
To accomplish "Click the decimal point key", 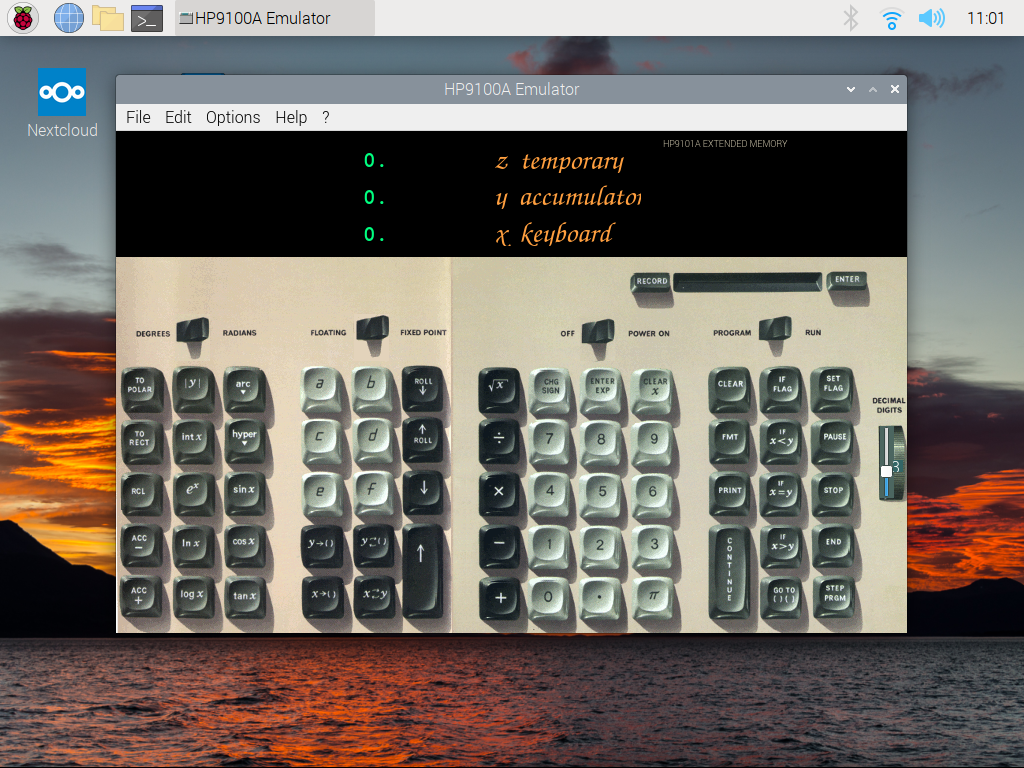I will pyautogui.click(x=600, y=597).
